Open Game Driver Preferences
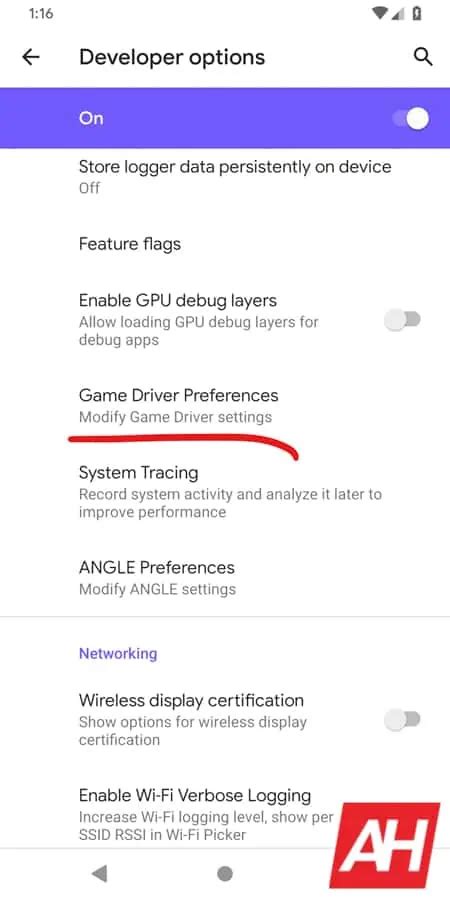The width and height of the screenshot is (450, 900). tap(225, 405)
